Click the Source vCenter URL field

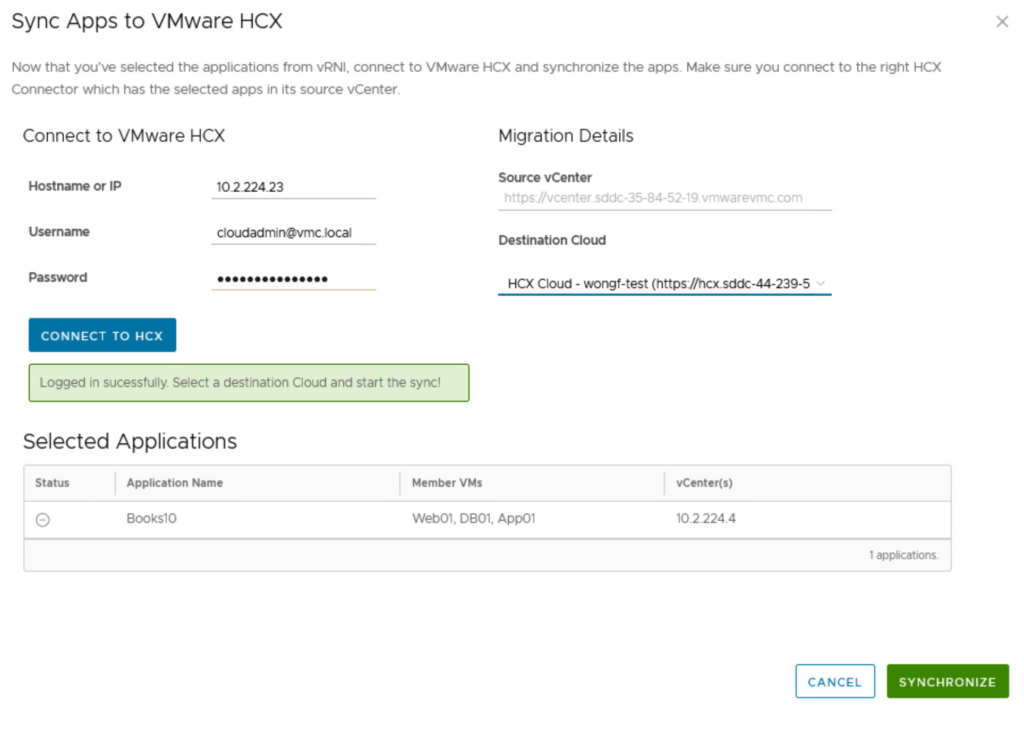[x=664, y=198]
